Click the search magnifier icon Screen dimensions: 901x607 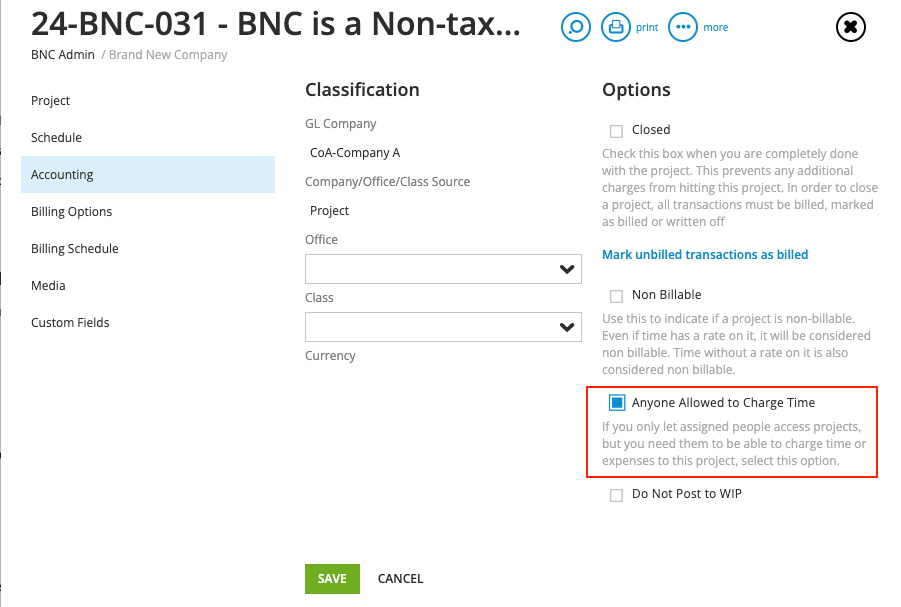point(575,27)
